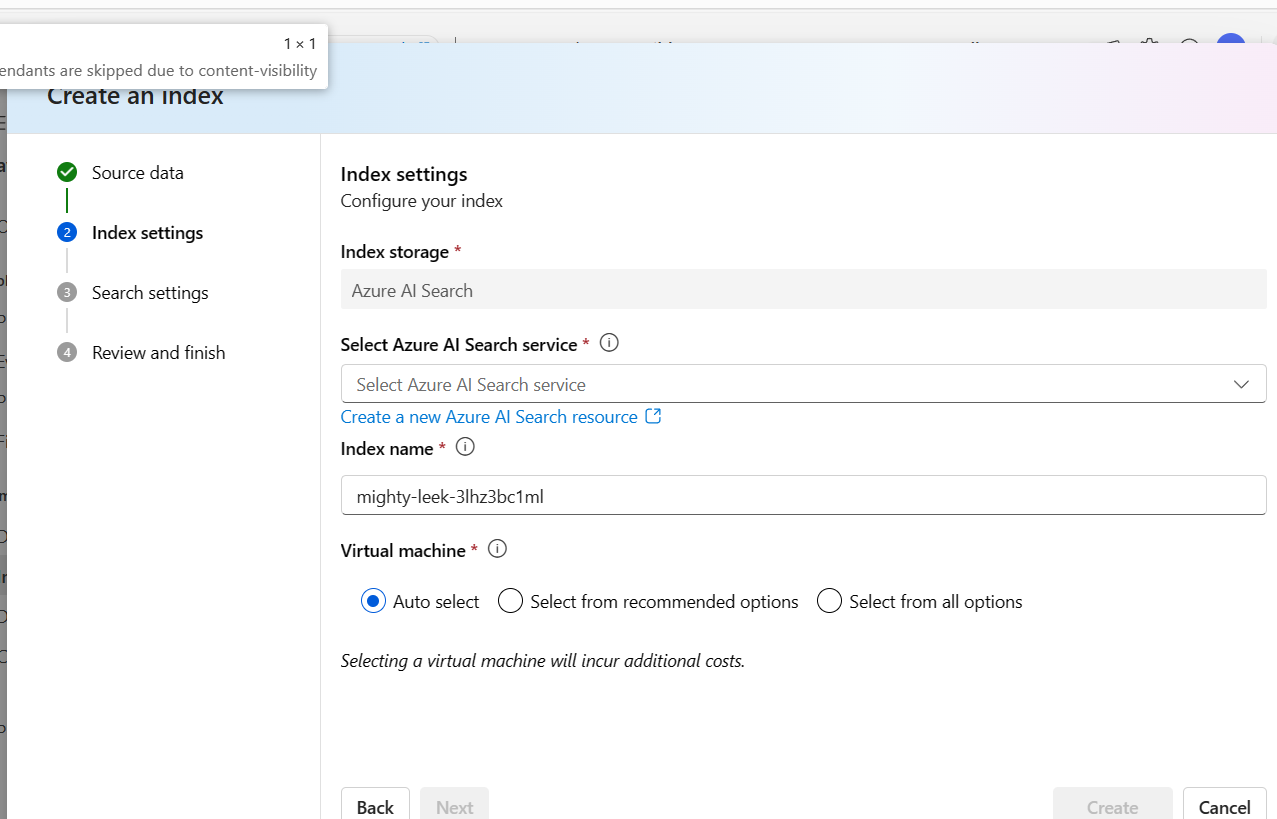
Task: Click the info icon beside Select Azure AI Search service
Action: [x=608, y=343]
